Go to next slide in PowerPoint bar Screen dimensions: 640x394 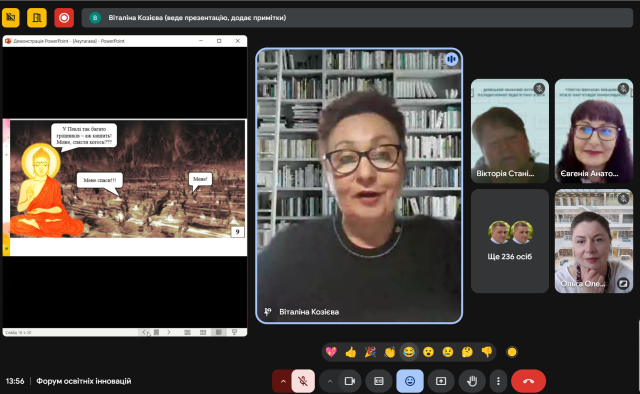tap(169, 332)
